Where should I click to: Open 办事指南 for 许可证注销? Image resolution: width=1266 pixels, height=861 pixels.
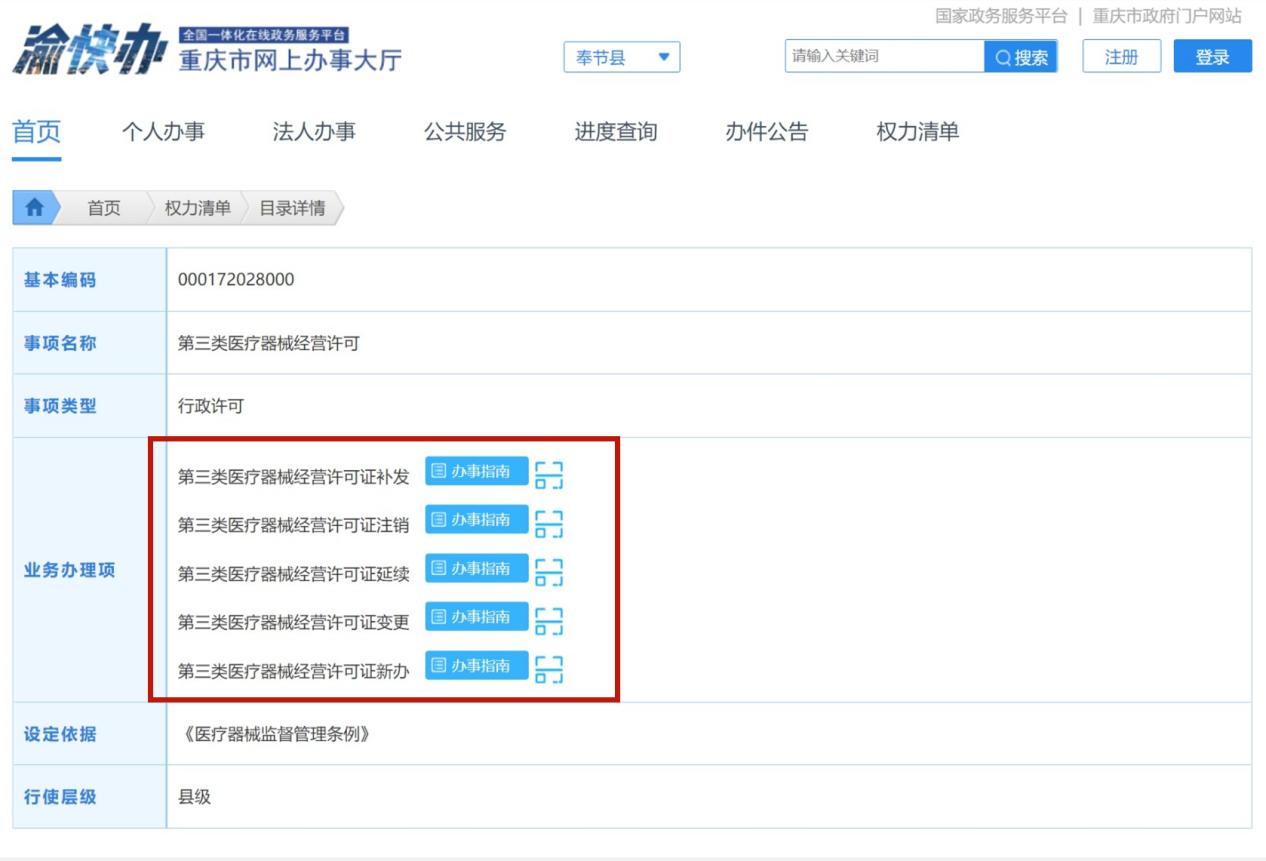click(x=476, y=520)
